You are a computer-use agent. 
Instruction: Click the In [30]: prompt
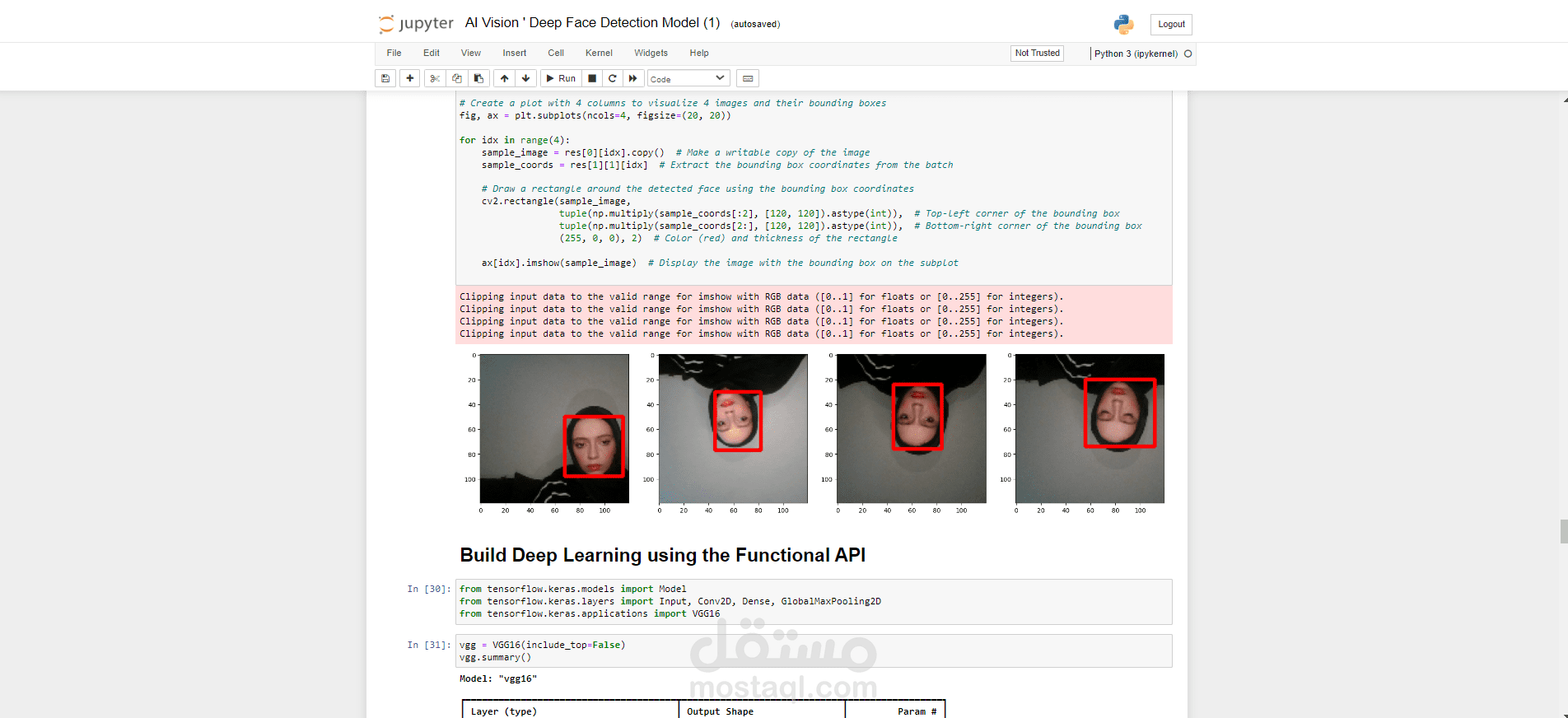429,589
